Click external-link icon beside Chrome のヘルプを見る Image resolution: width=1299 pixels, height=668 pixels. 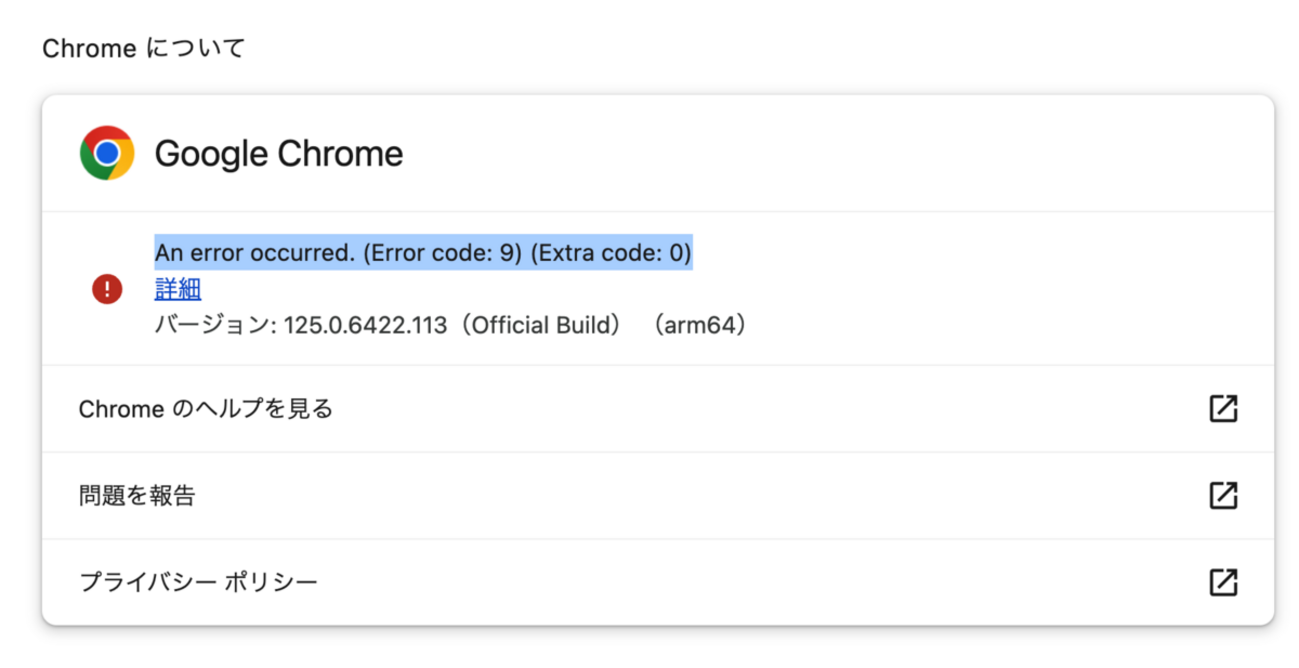pos(1223,408)
